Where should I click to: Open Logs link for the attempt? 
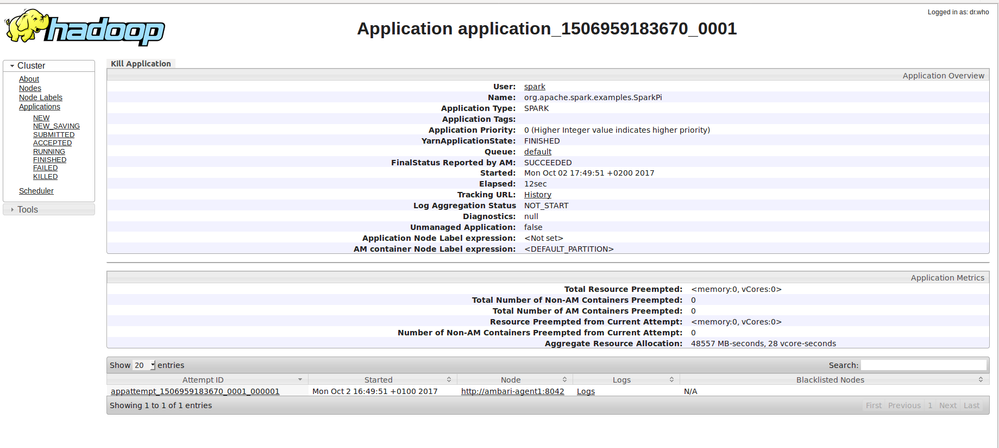pos(586,391)
